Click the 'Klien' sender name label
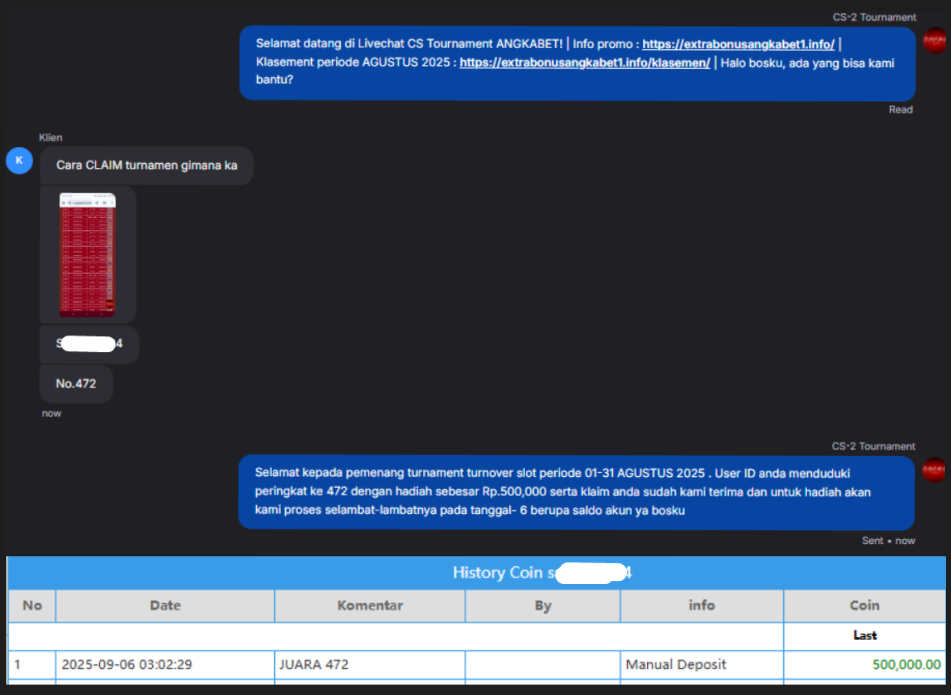 coord(50,138)
